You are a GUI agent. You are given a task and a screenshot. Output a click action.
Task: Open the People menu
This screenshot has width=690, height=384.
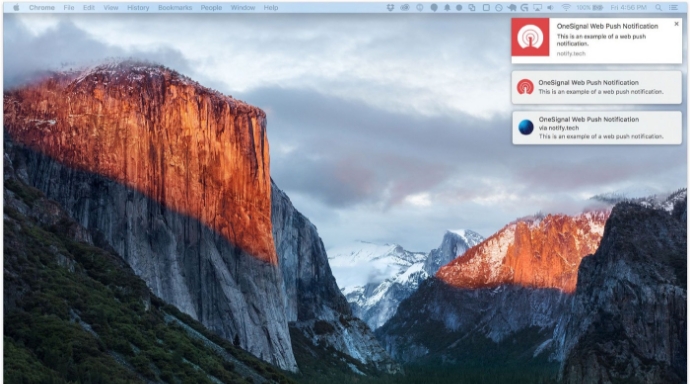[211, 7]
